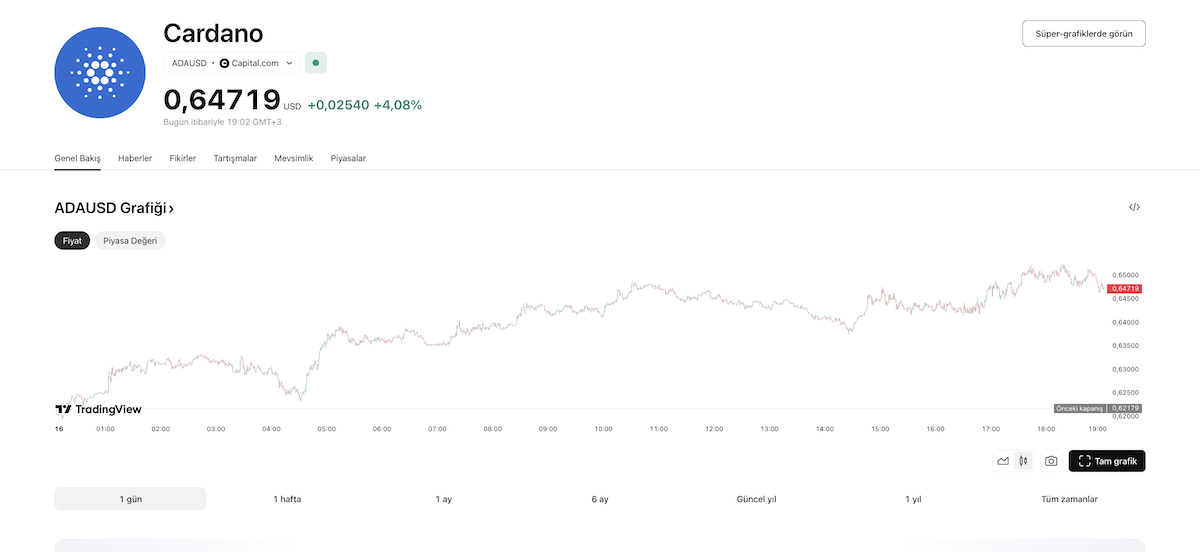Click the red 0,64719 price label
Viewport: 1200px width, 552px height.
pyautogui.click(x=1125, y=288)
